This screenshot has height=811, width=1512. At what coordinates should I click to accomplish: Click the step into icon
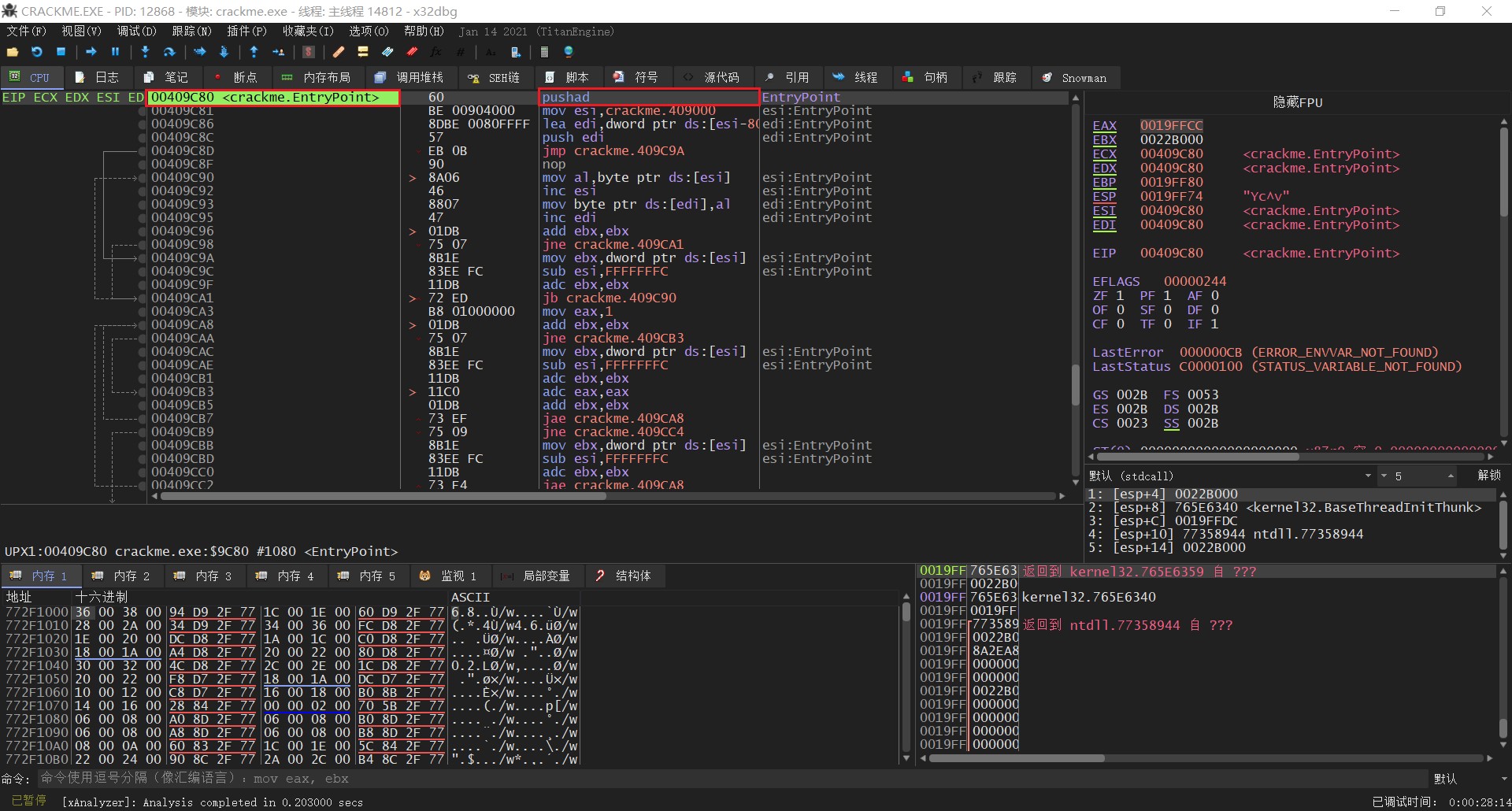(x=145, y=52)
